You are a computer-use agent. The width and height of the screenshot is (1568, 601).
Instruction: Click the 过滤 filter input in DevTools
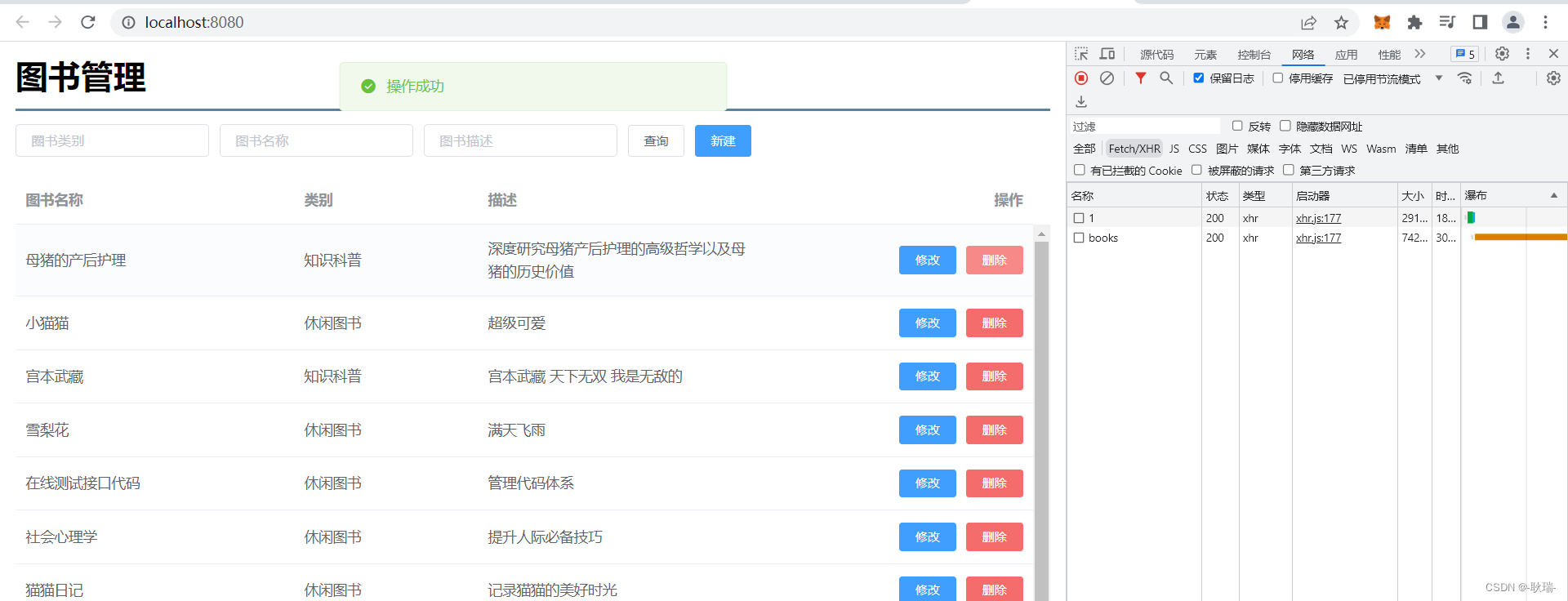(1145, 126)
